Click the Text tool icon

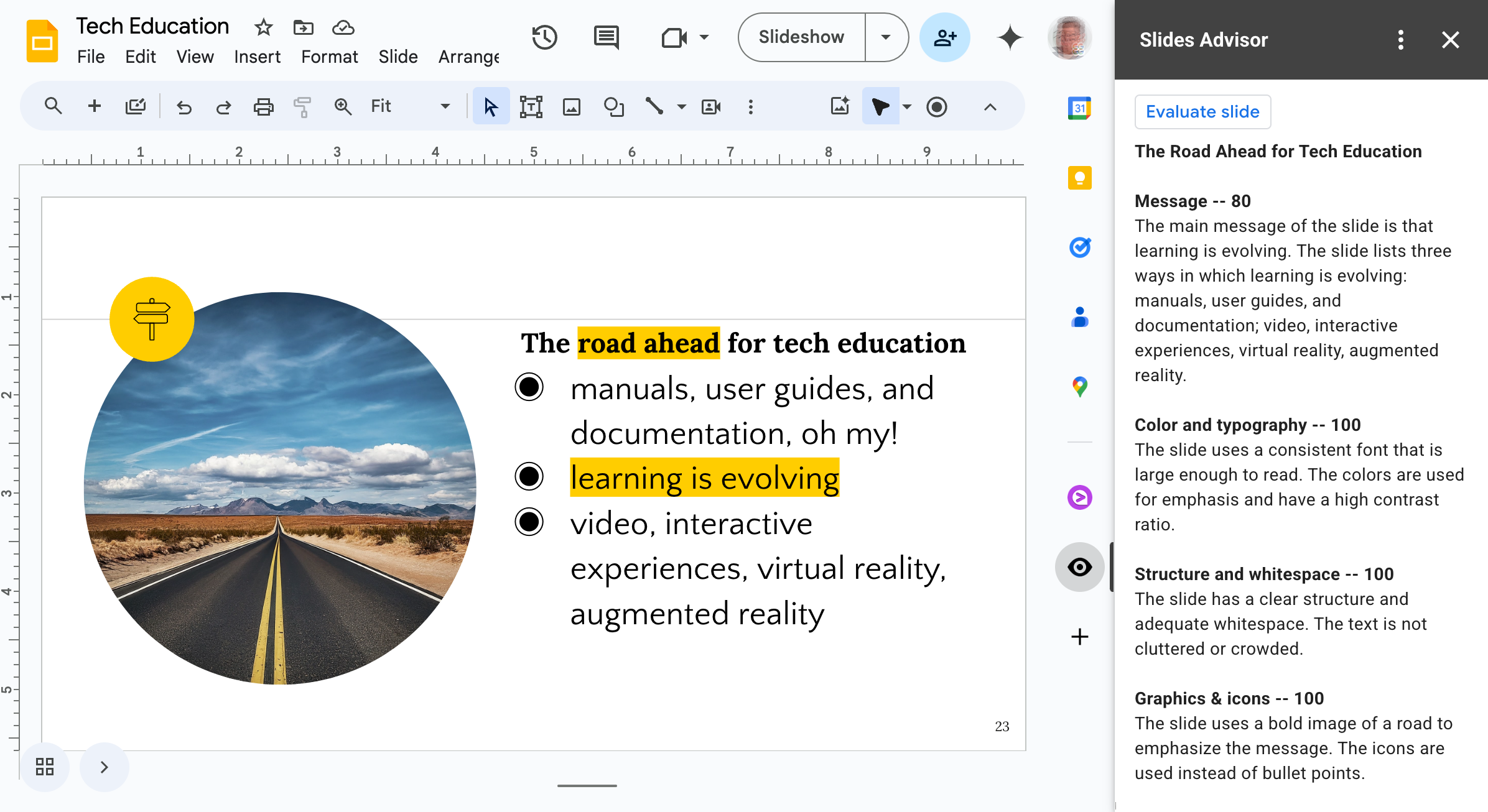pyautogui.click(x=530, y=107)
